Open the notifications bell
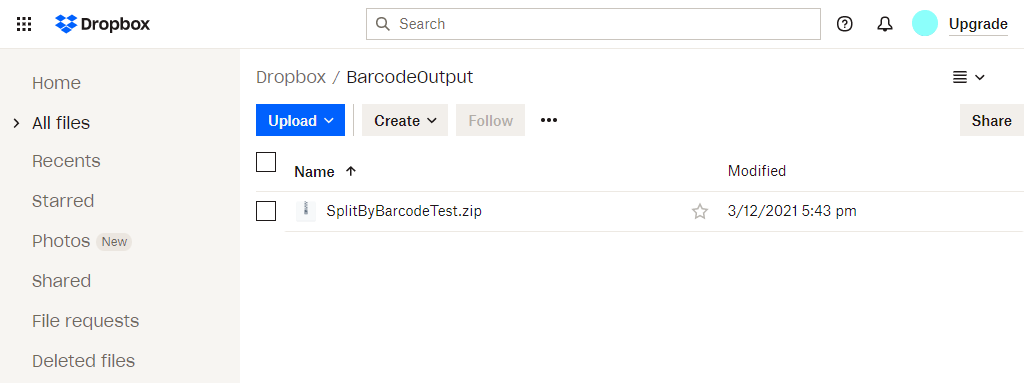Viewport: 1024px width, 383px height. point(884,24)
